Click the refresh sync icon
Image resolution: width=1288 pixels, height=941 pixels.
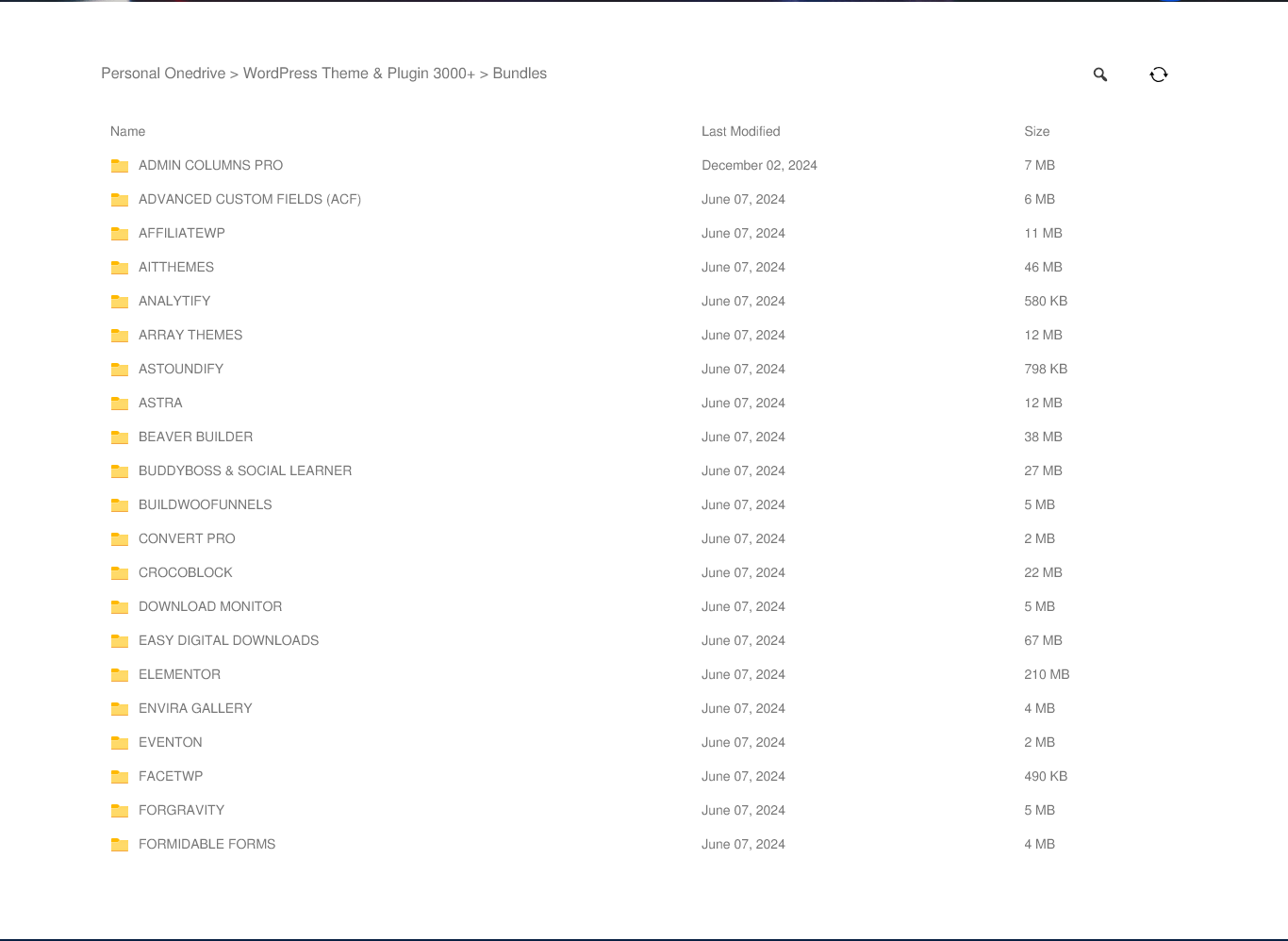pyautogui.click(x=1159, y=74)
